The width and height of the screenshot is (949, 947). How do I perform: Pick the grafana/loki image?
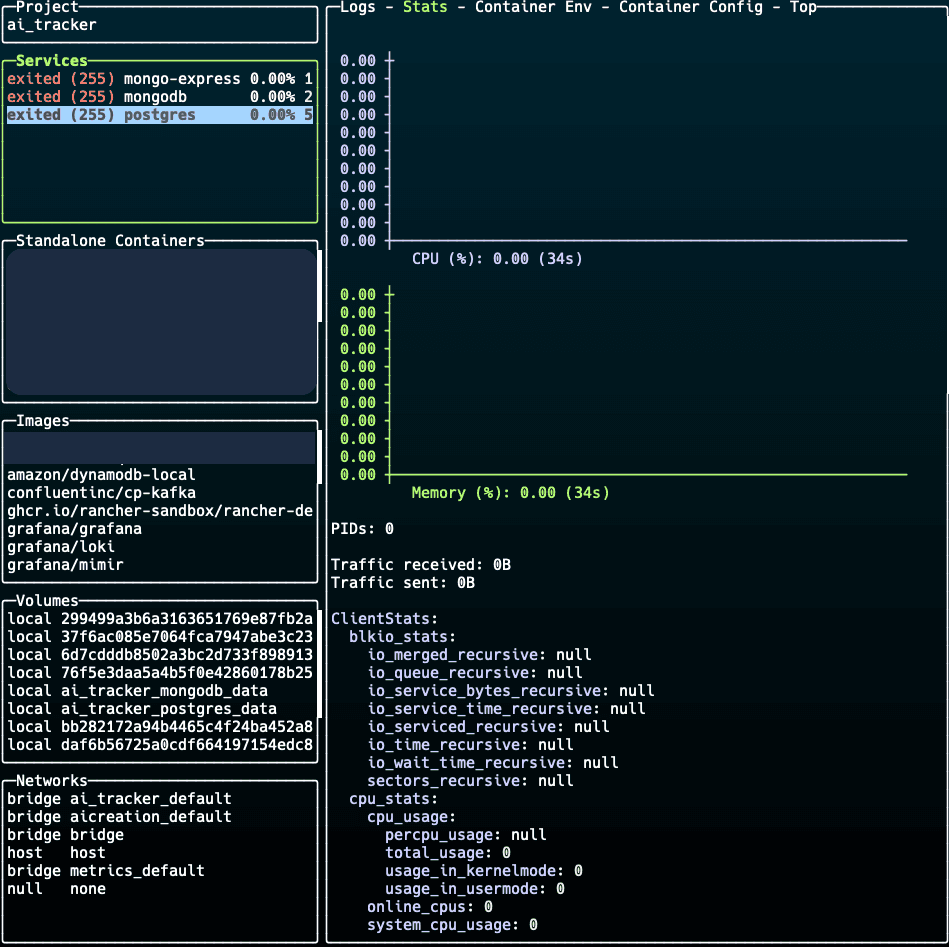61,547
